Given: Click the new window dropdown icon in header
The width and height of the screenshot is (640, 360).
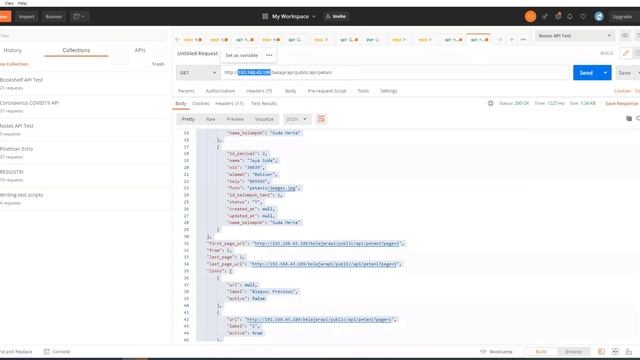Looking at the screenshot, I should point(79,17).
